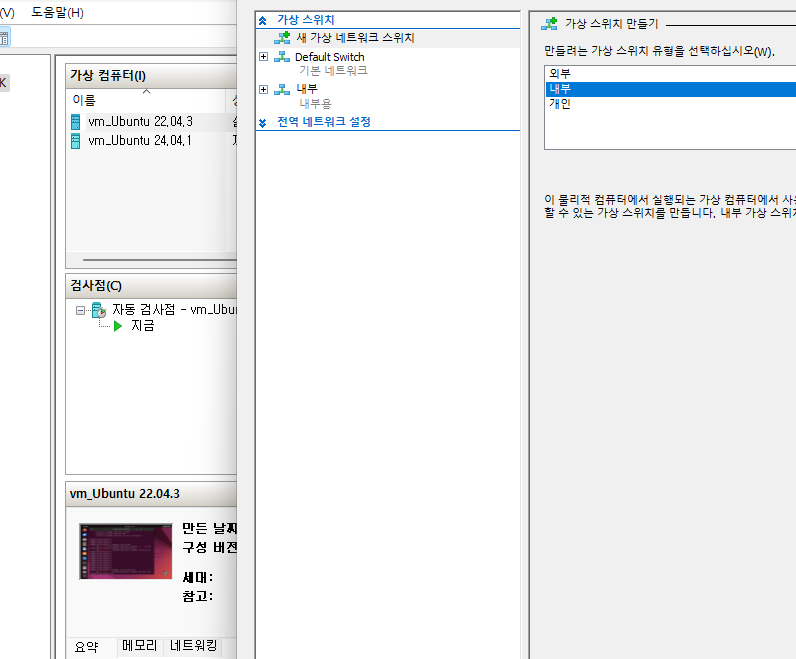Image resolution: width=796 pixels, height=659 pixels.
Task: Select 개인 in the switch type list
Action: (559, 104)
